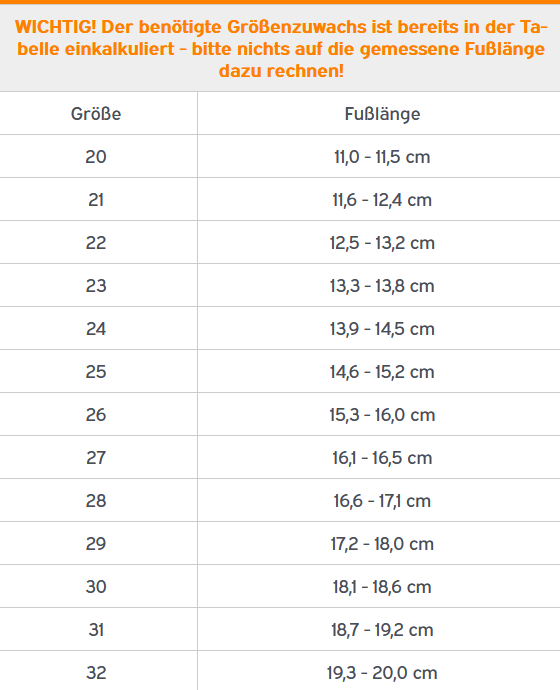Click the 15,3 - 16,0 cm foot length
560x690 pixels.
pos(382,415)
